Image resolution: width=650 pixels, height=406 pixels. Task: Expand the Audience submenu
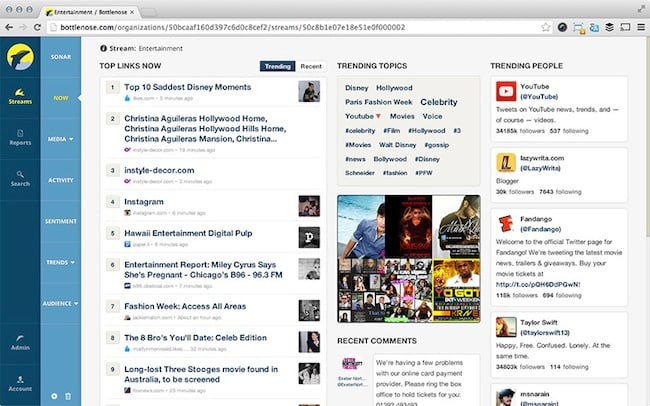click(61, 303)
